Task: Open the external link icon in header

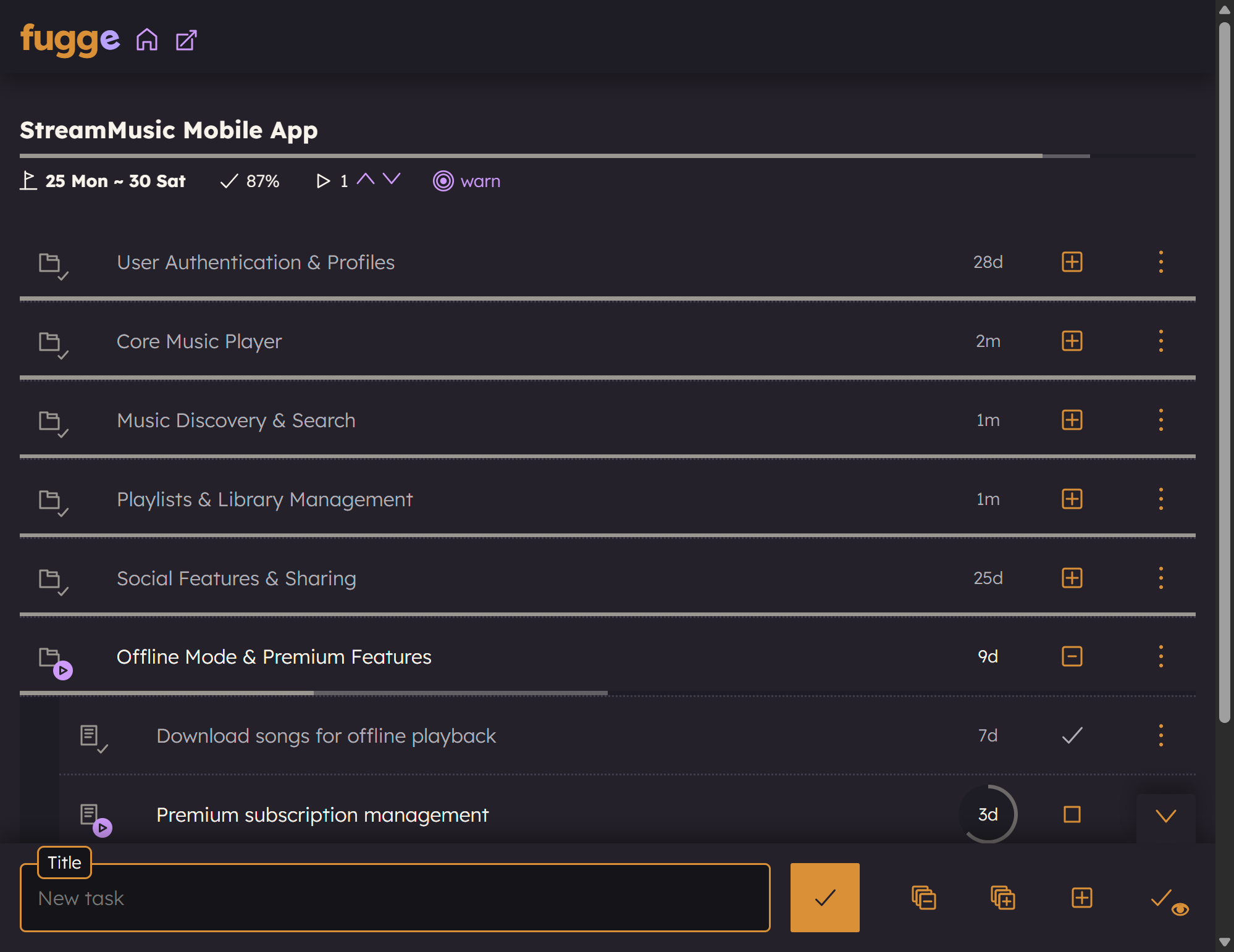Action: click(x=186, y=41)
